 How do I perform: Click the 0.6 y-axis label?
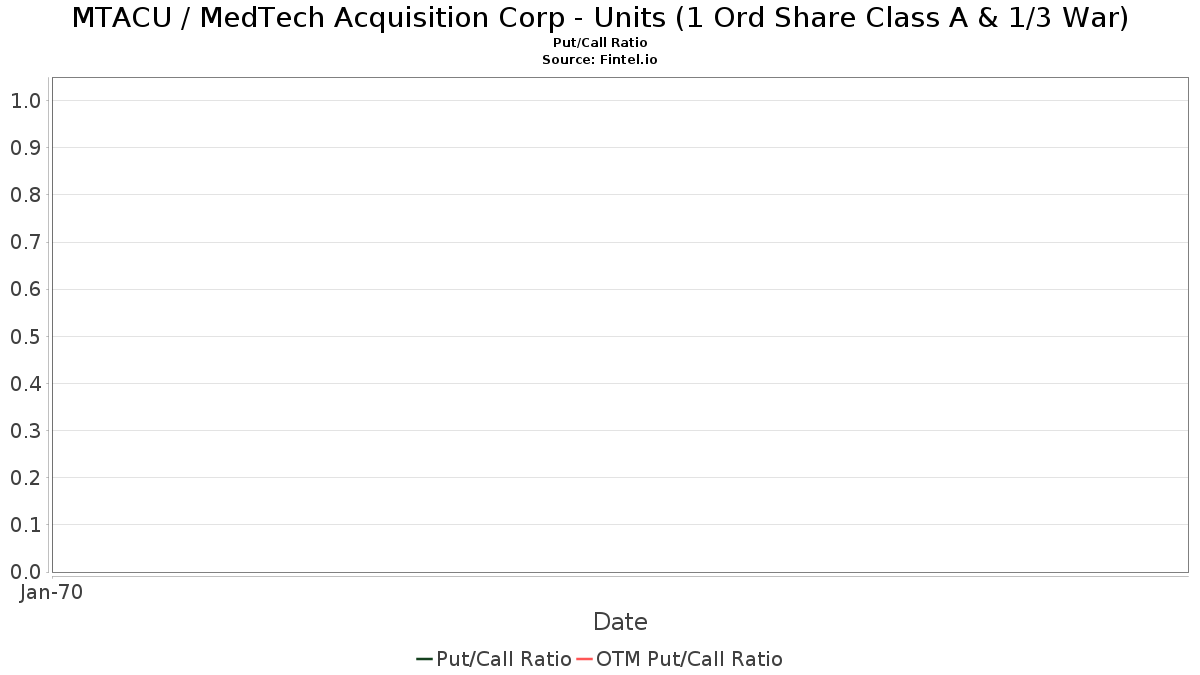pos(25,289)
